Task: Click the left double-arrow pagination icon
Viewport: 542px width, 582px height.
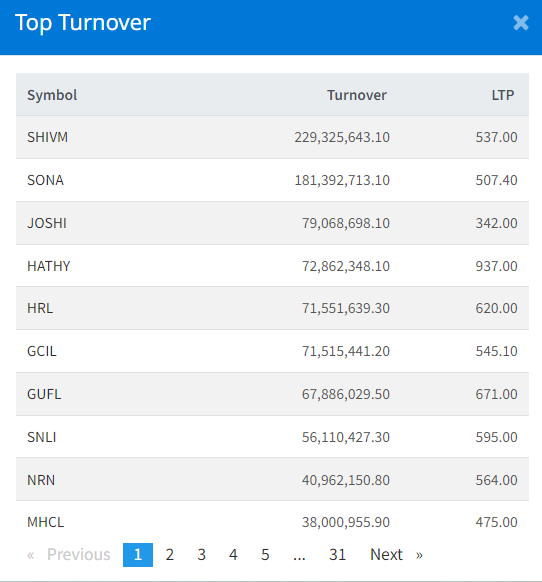Action: (x=31, y=555)
